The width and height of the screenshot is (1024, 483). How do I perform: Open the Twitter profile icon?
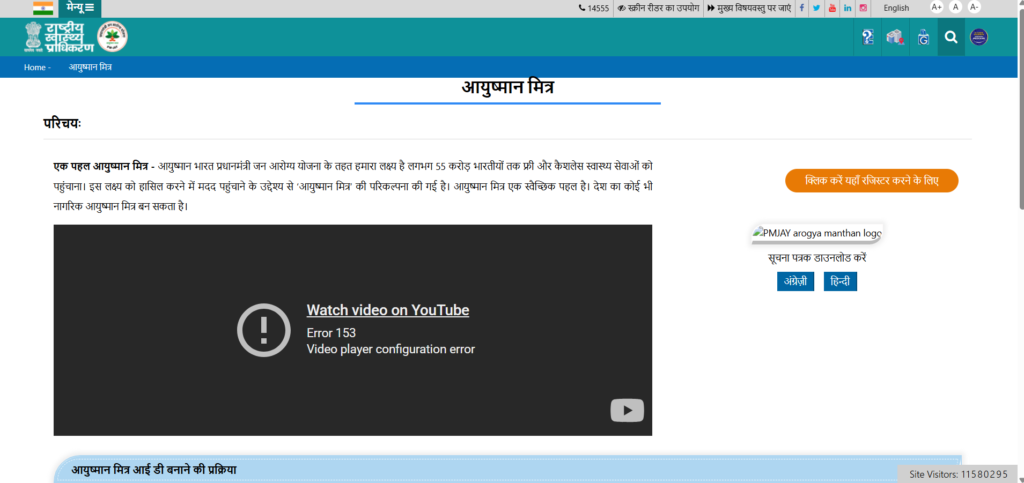click(816, 8)
